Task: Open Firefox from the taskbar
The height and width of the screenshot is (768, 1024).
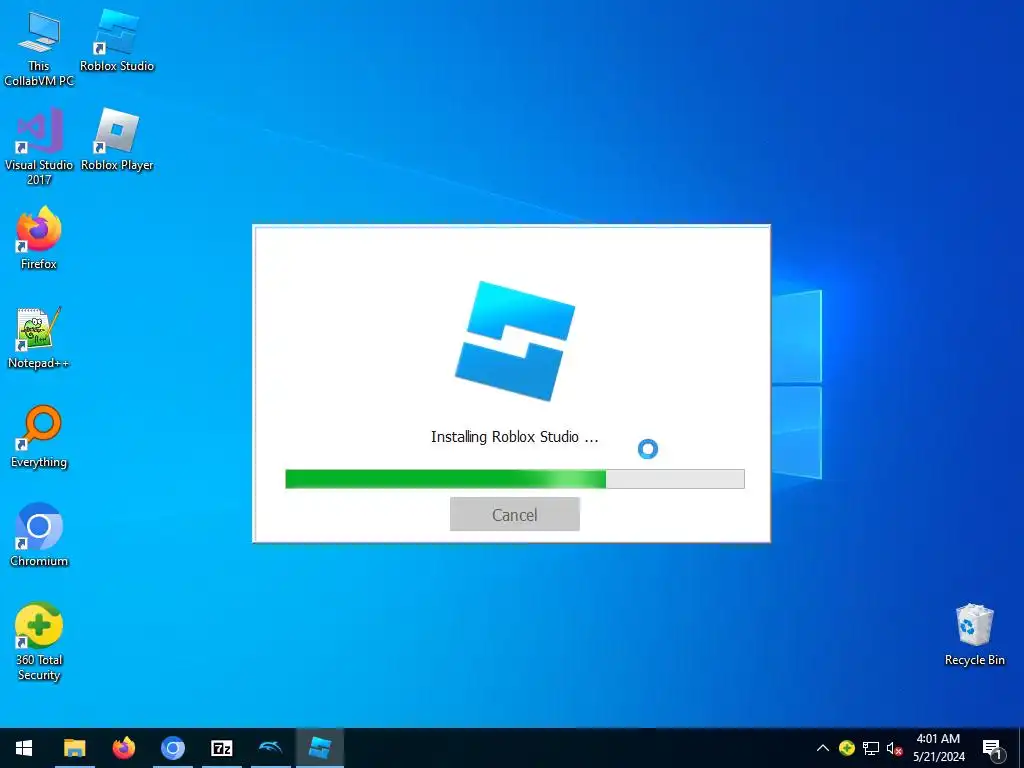Action: click(x=123, y=748)
